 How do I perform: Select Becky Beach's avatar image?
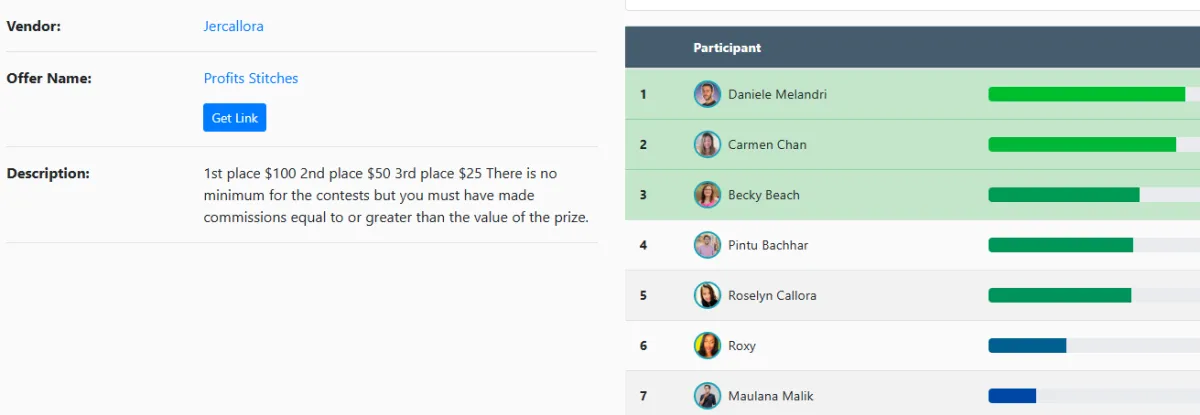(x=707, y=195)
